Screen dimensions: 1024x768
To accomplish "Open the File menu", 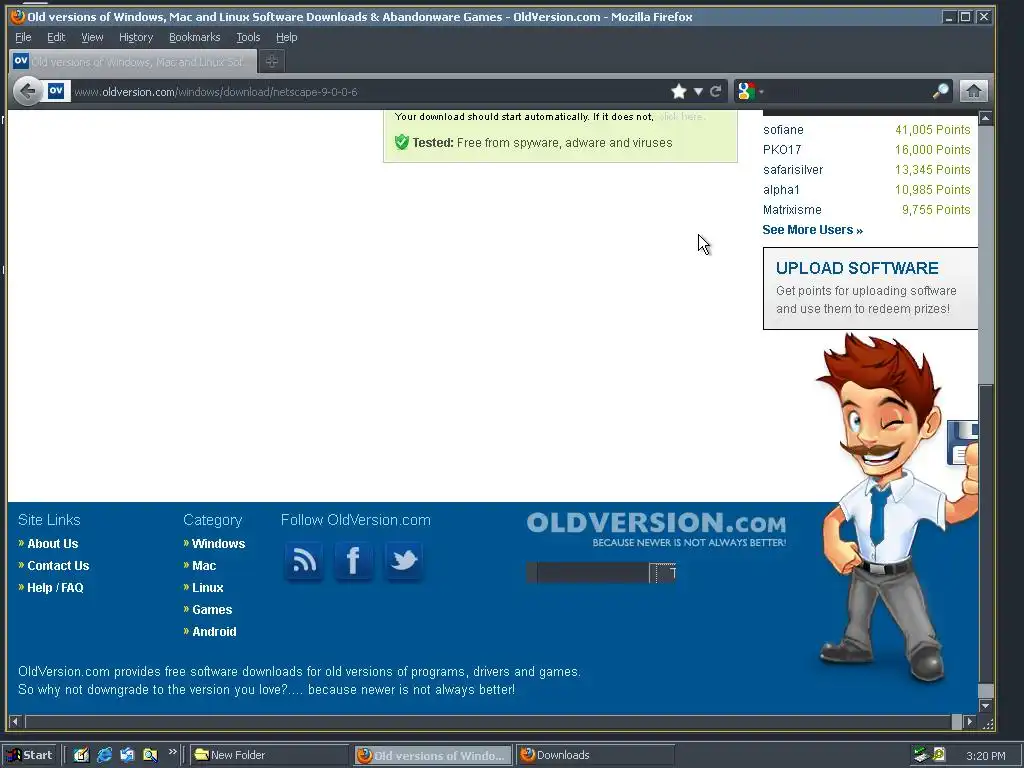I will pos(23,37).
